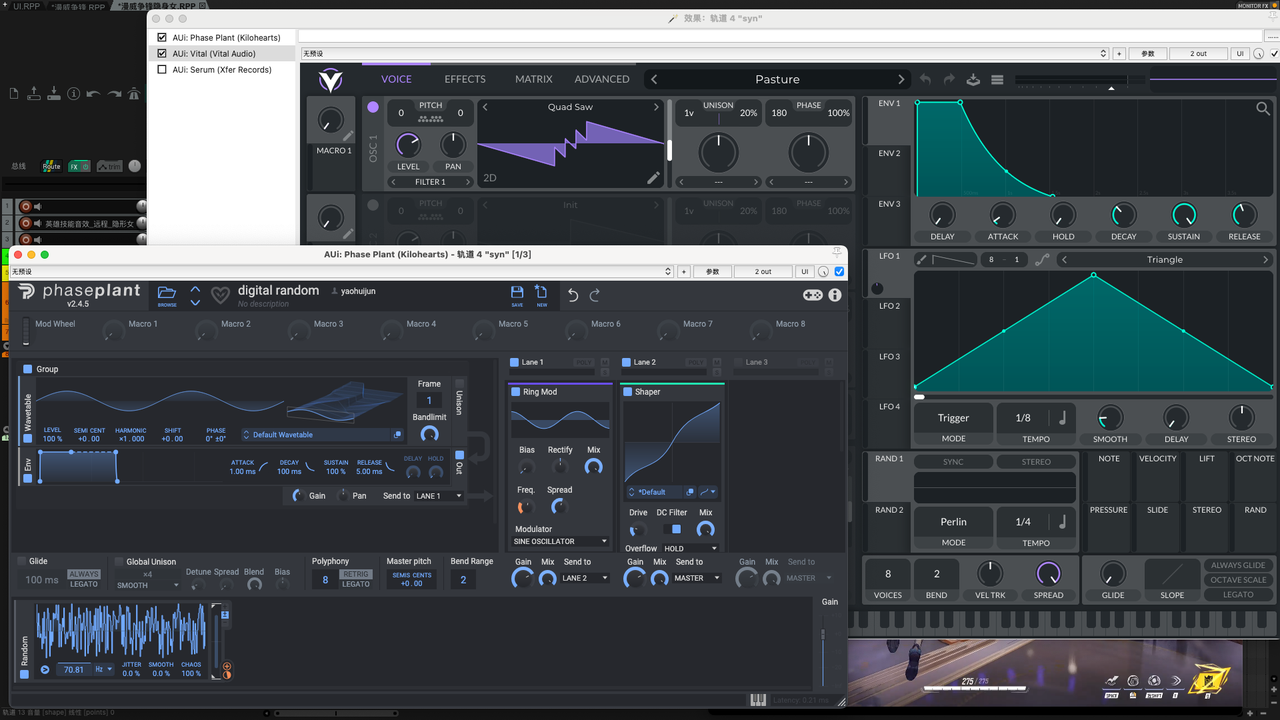Screen dimensions: 1280x720
Task: Click the Vital OCTAVE SCALE button
Action: click(1238, 580)
